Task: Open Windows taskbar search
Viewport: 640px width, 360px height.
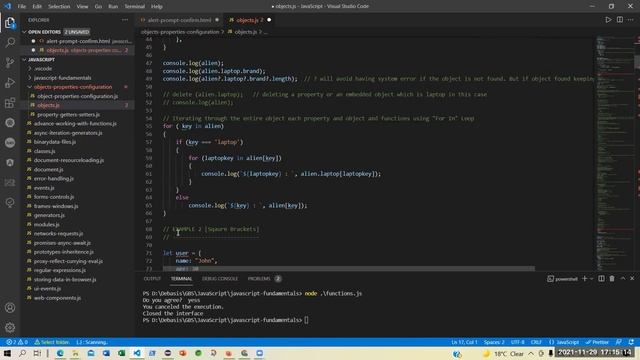Action: pyautogui.click(x=22, y=353)
